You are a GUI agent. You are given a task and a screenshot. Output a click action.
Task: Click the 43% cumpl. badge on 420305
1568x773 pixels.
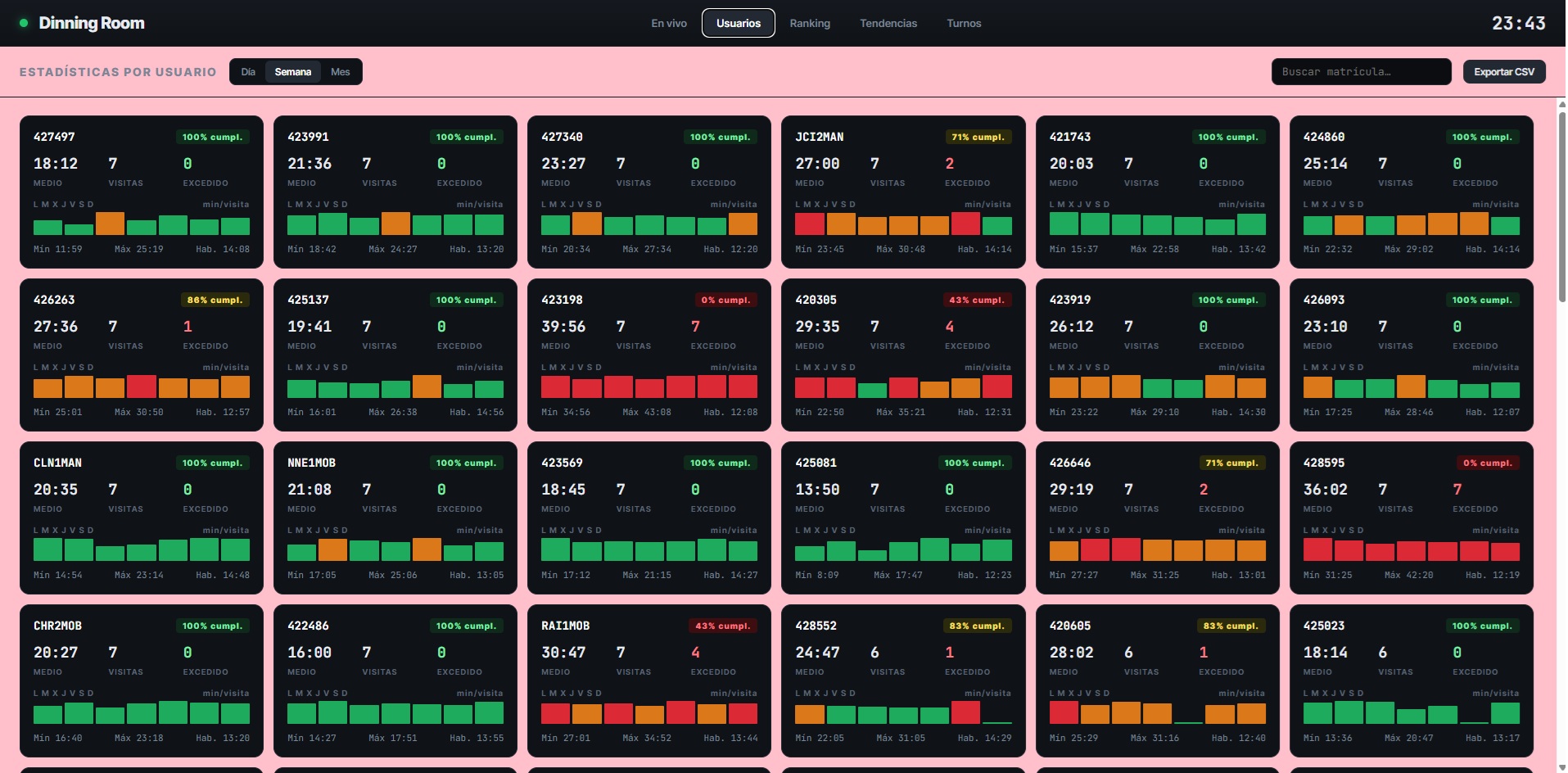pyautogui.click(x=977, y=300)
